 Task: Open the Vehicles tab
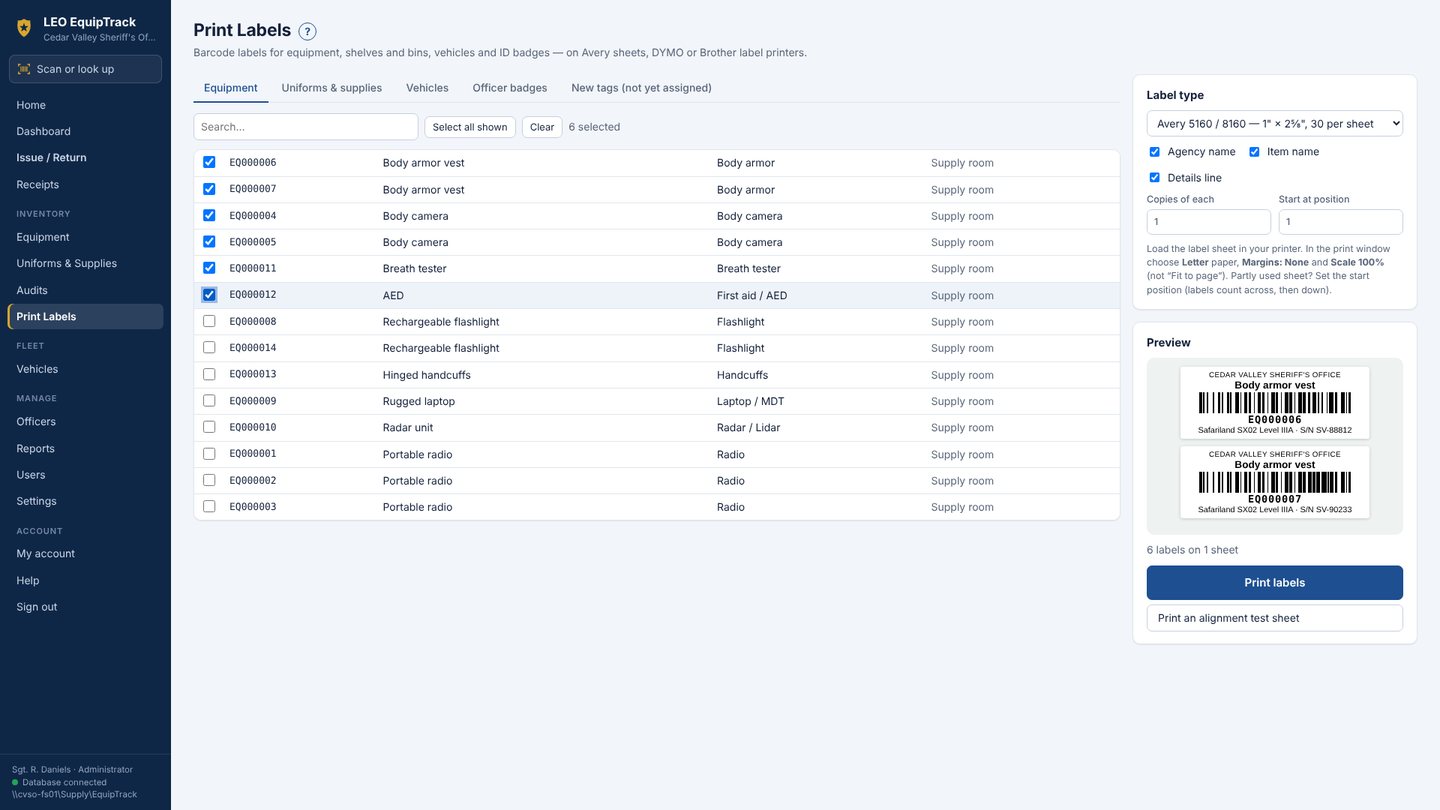click(427, 88)
